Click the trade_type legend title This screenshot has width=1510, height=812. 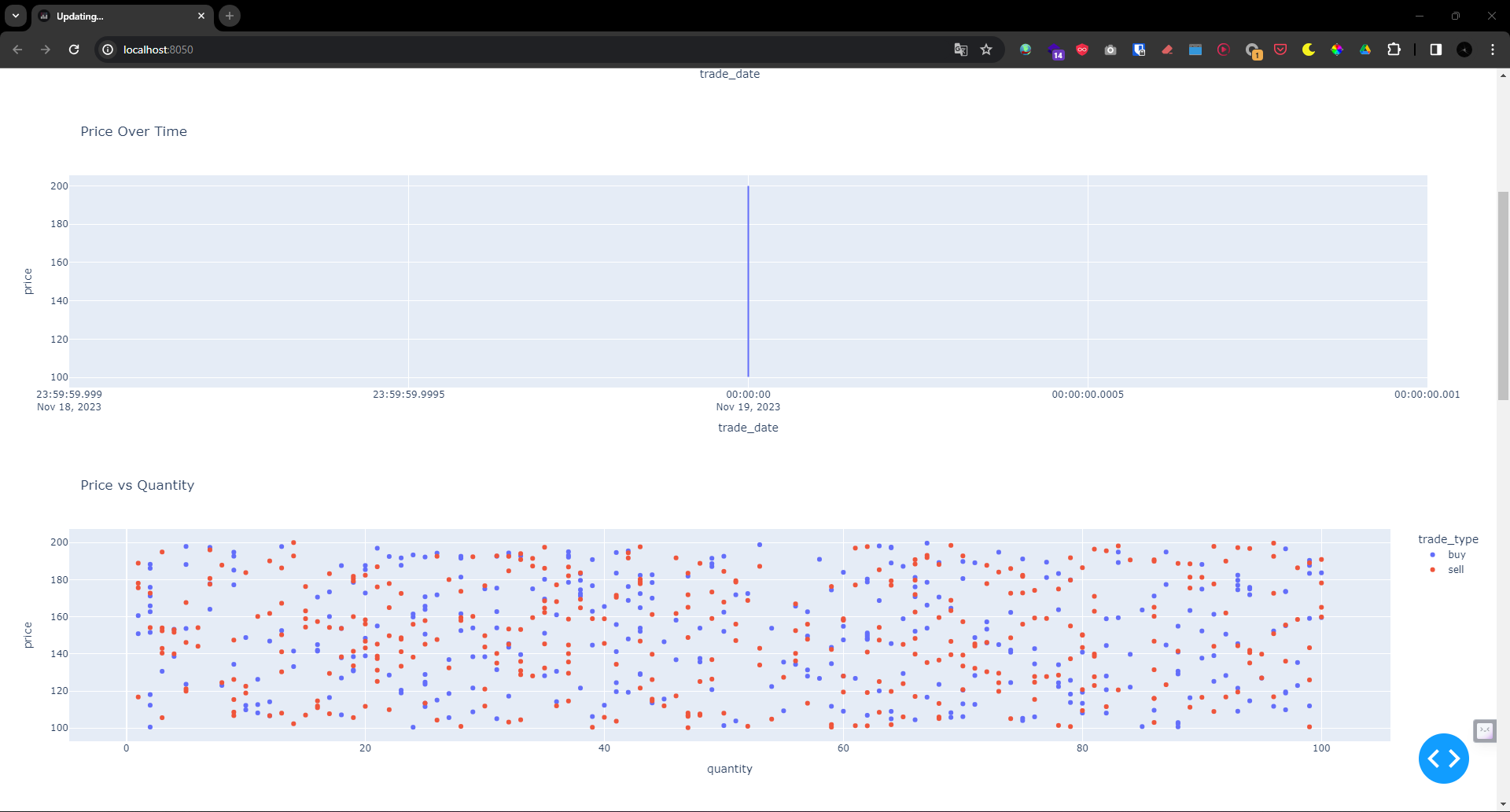1448,539
